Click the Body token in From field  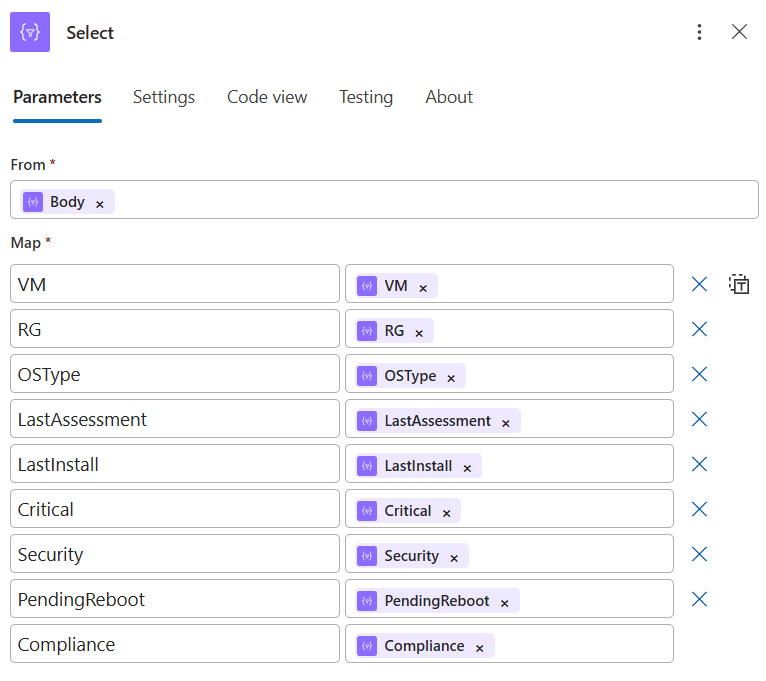(x=66, y=202)
